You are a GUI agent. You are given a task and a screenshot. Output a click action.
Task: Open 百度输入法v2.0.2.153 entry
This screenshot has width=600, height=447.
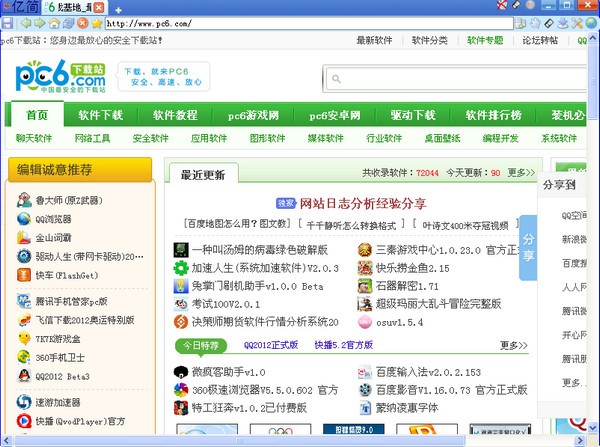click(x=428, y=372)
